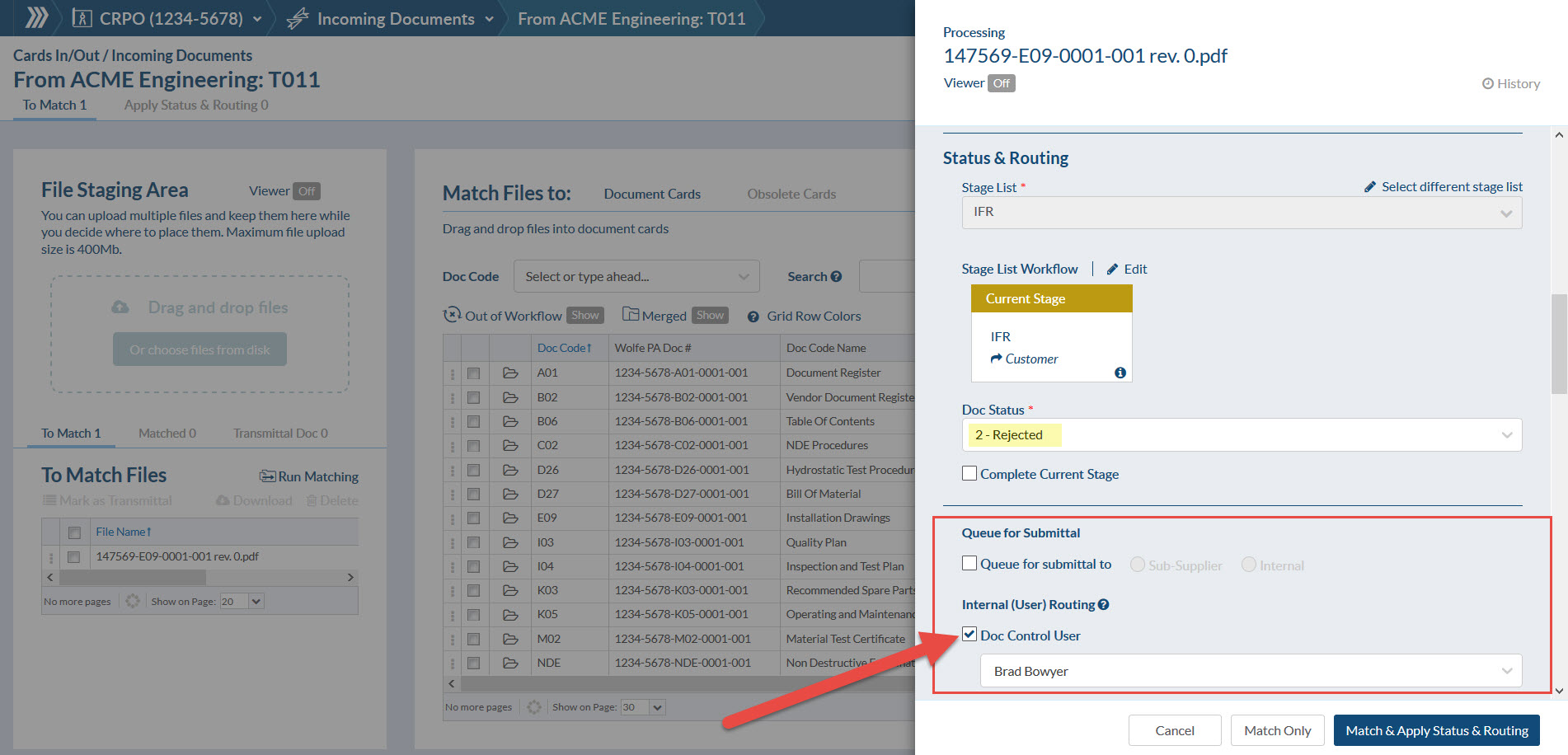1568x755 pixels.
Task: Open Show on Page 30 dropdown
Action: 643,707
